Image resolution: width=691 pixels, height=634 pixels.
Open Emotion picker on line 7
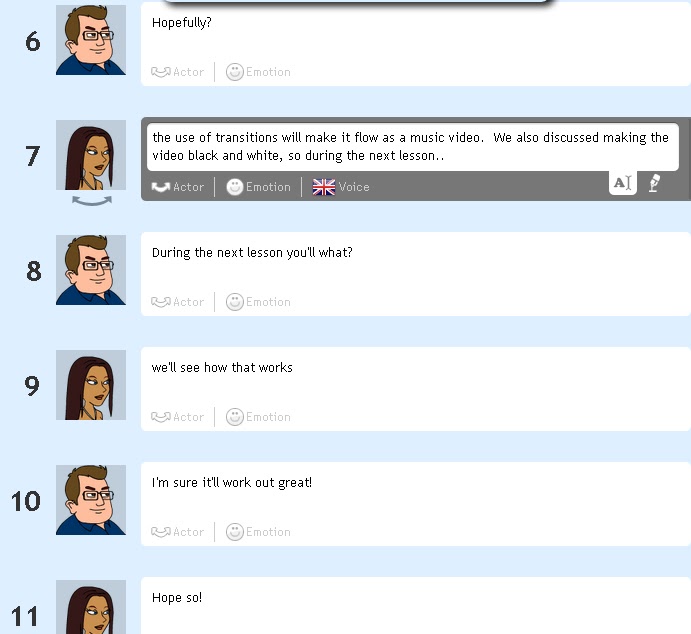258,187
